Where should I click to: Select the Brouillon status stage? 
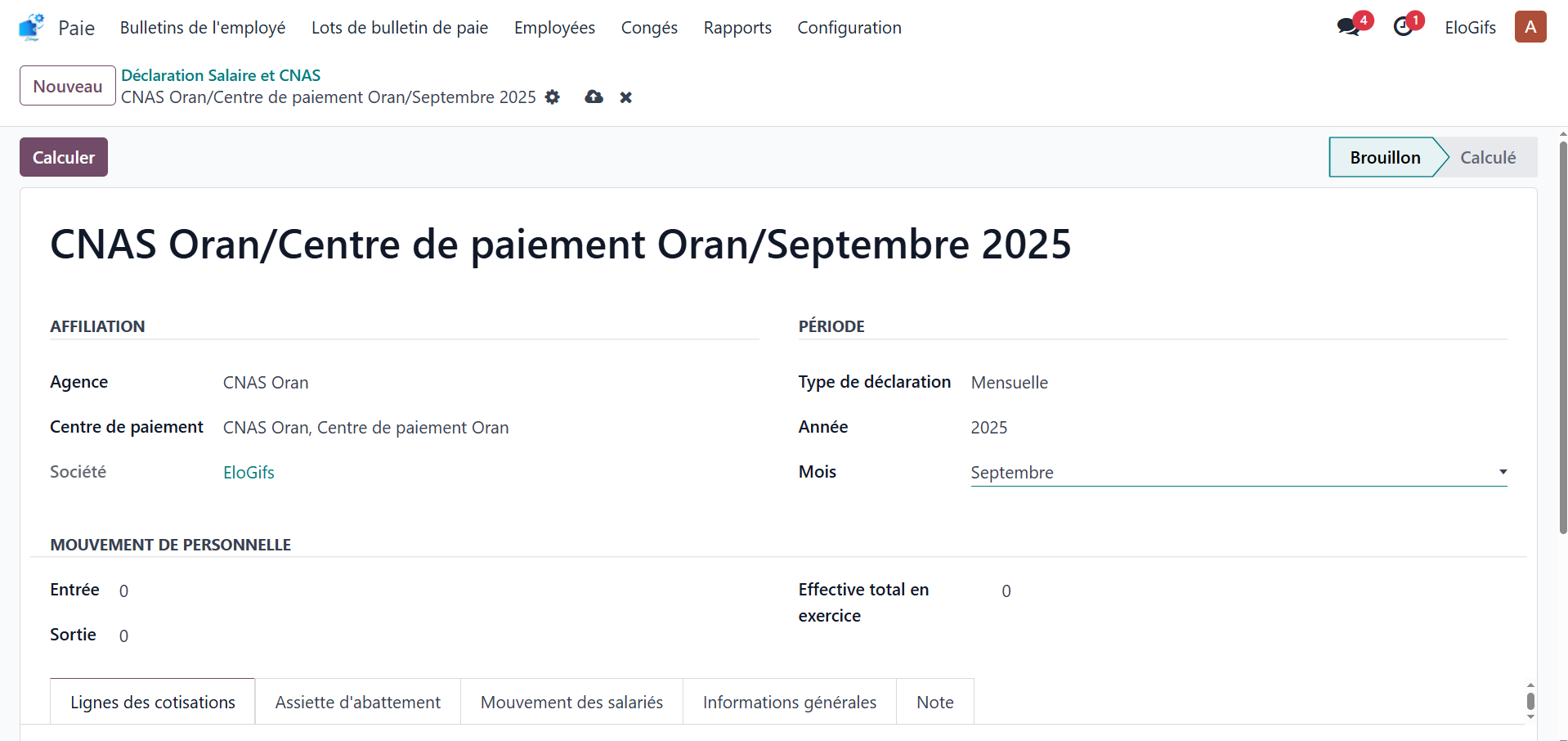click(1385, 157)
